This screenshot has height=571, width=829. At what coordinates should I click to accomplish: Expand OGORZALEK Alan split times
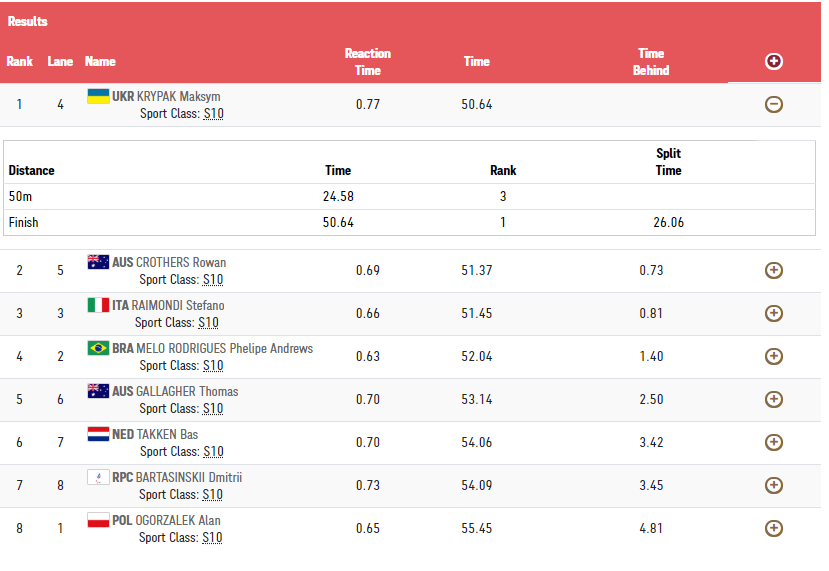[773, 528]
